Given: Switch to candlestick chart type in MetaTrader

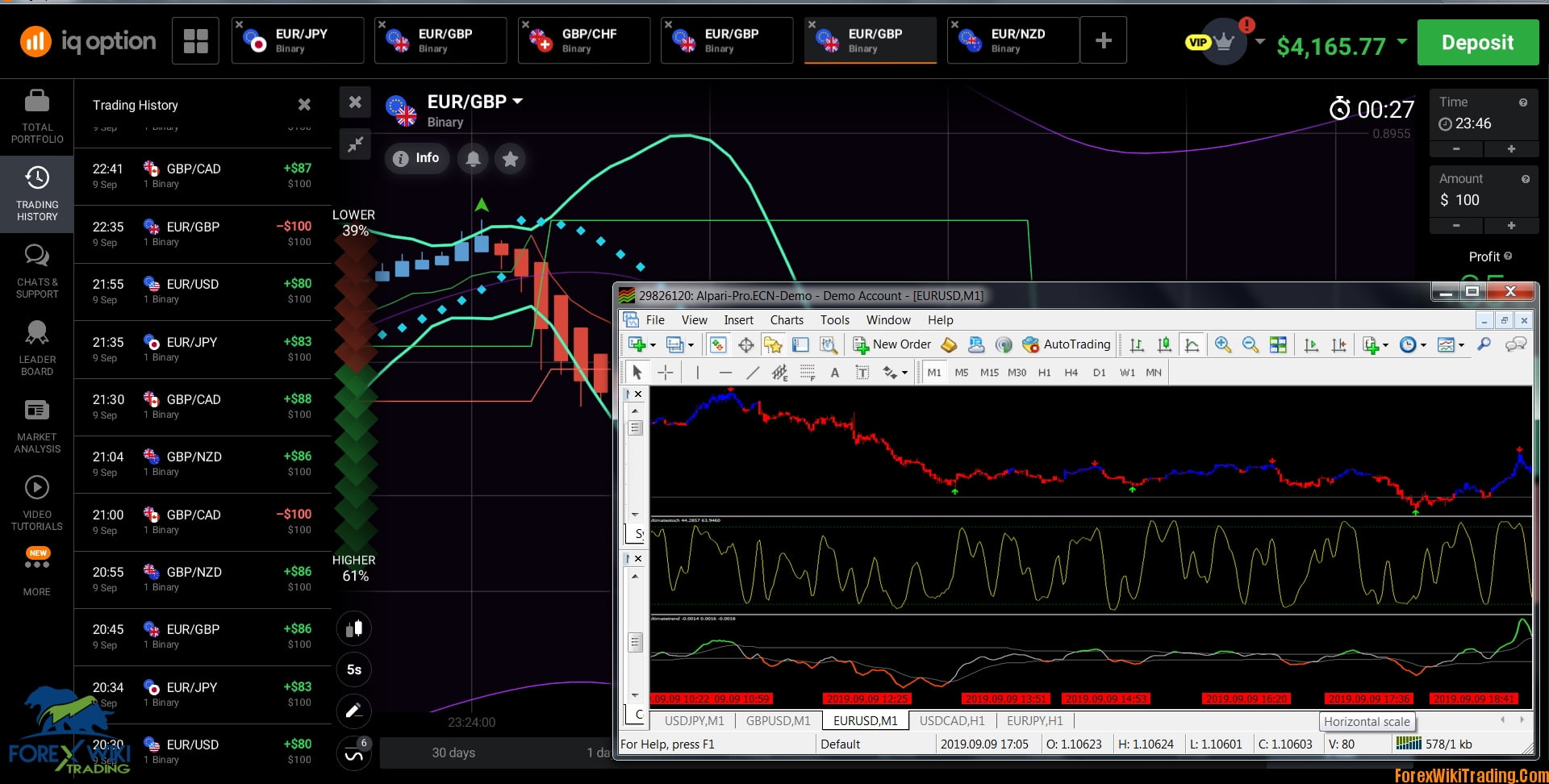Looking at the screenshot, I should pos(1164,345).
